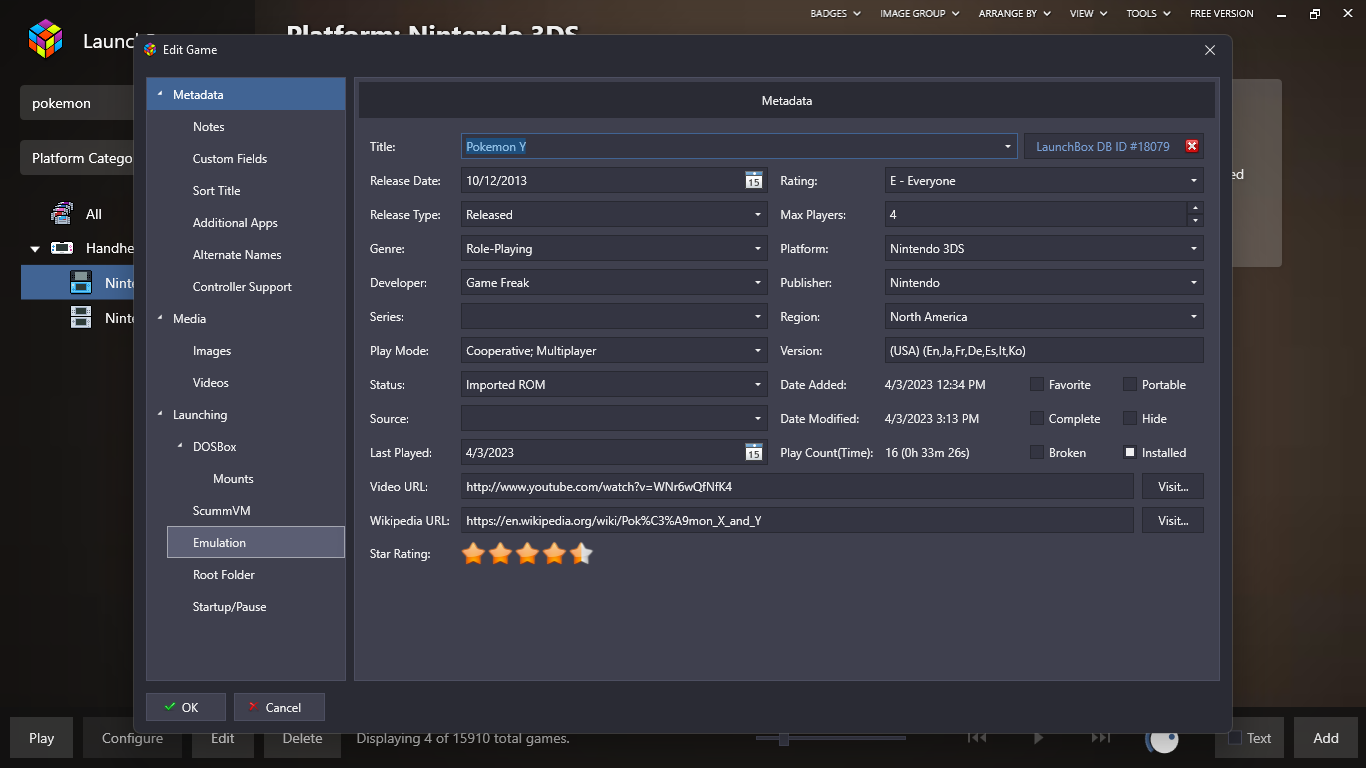Screen dimensions: 1366x768
Task: Toggle the Favorite checkbox
Action: coord(1037,384)
